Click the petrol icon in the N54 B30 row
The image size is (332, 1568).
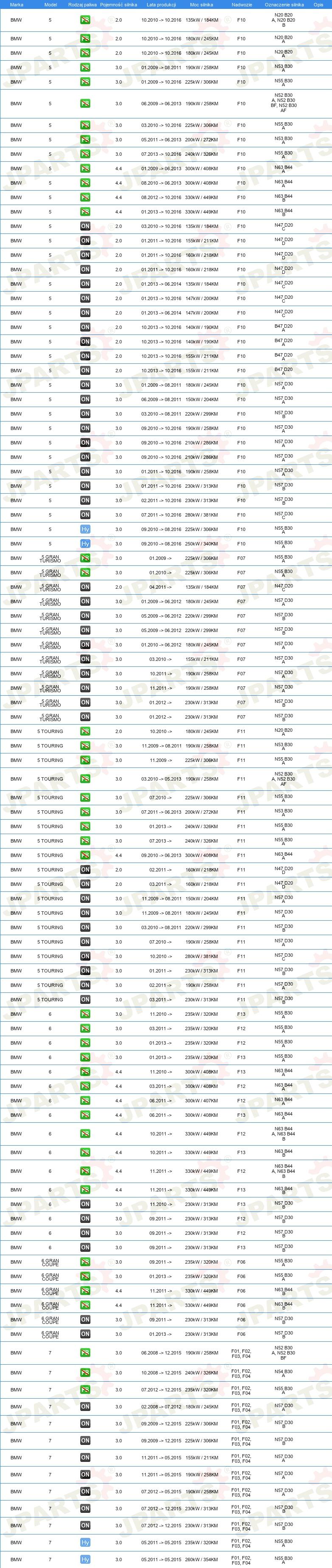pyautogui.click(x=85, y=1373)
